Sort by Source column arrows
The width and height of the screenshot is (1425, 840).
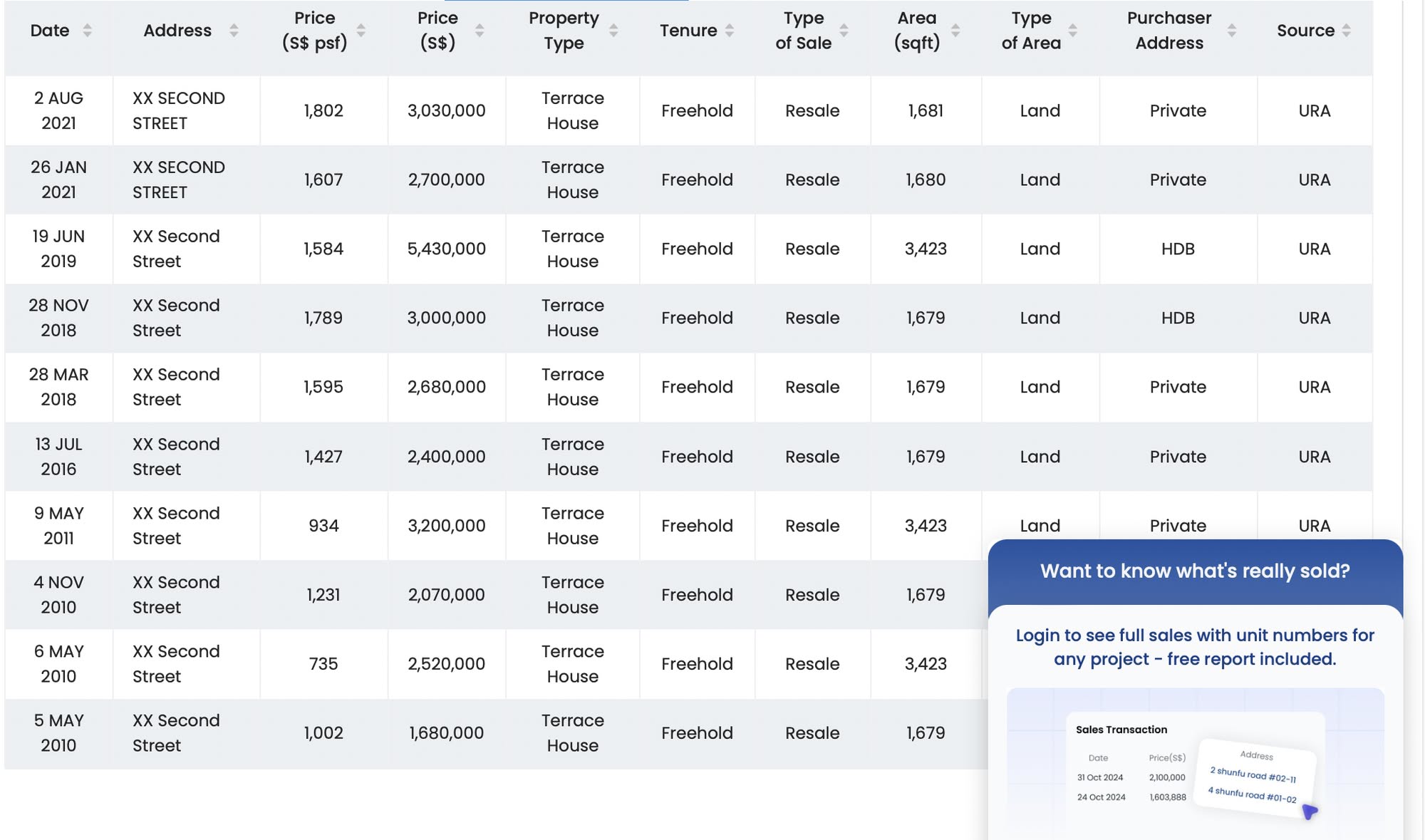coord(1346,31)
